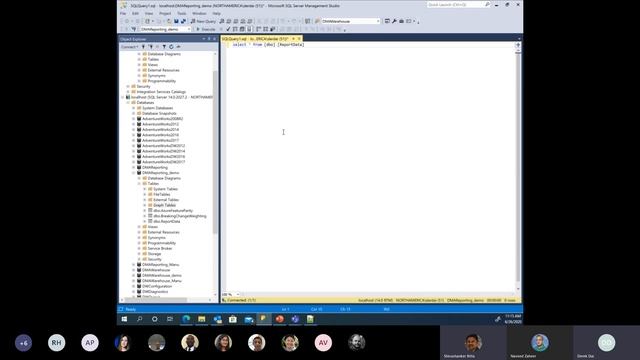Click the Save file icon in the toolbar
Viewport: 640px width, 360px height.
tap(176, 21)
